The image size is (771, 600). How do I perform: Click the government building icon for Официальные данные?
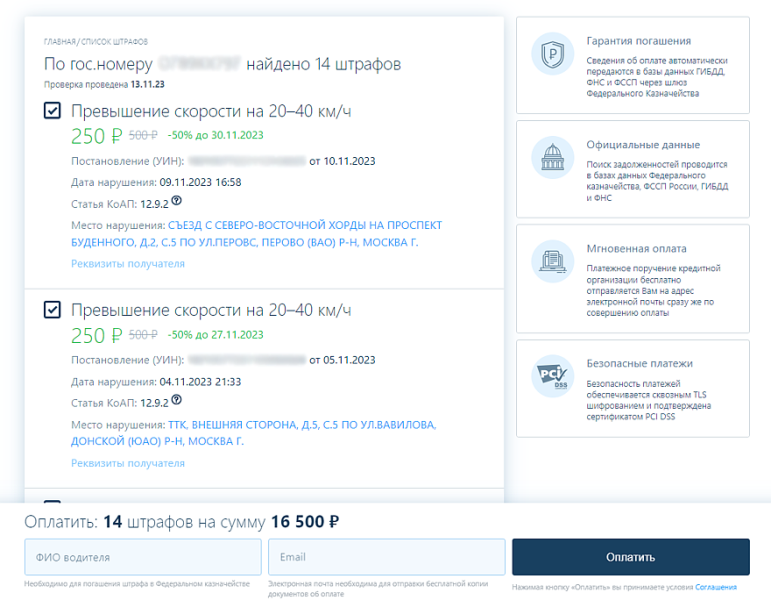553,157
